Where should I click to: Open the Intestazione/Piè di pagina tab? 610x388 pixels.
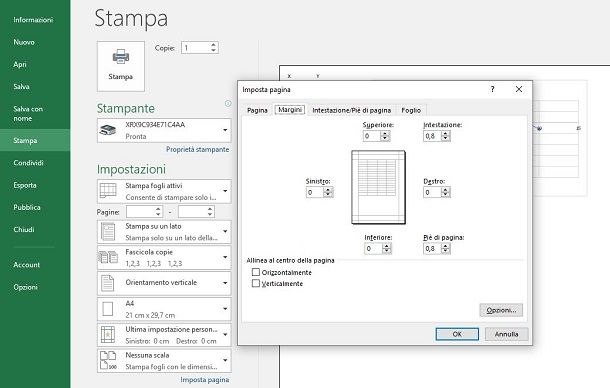351,110
